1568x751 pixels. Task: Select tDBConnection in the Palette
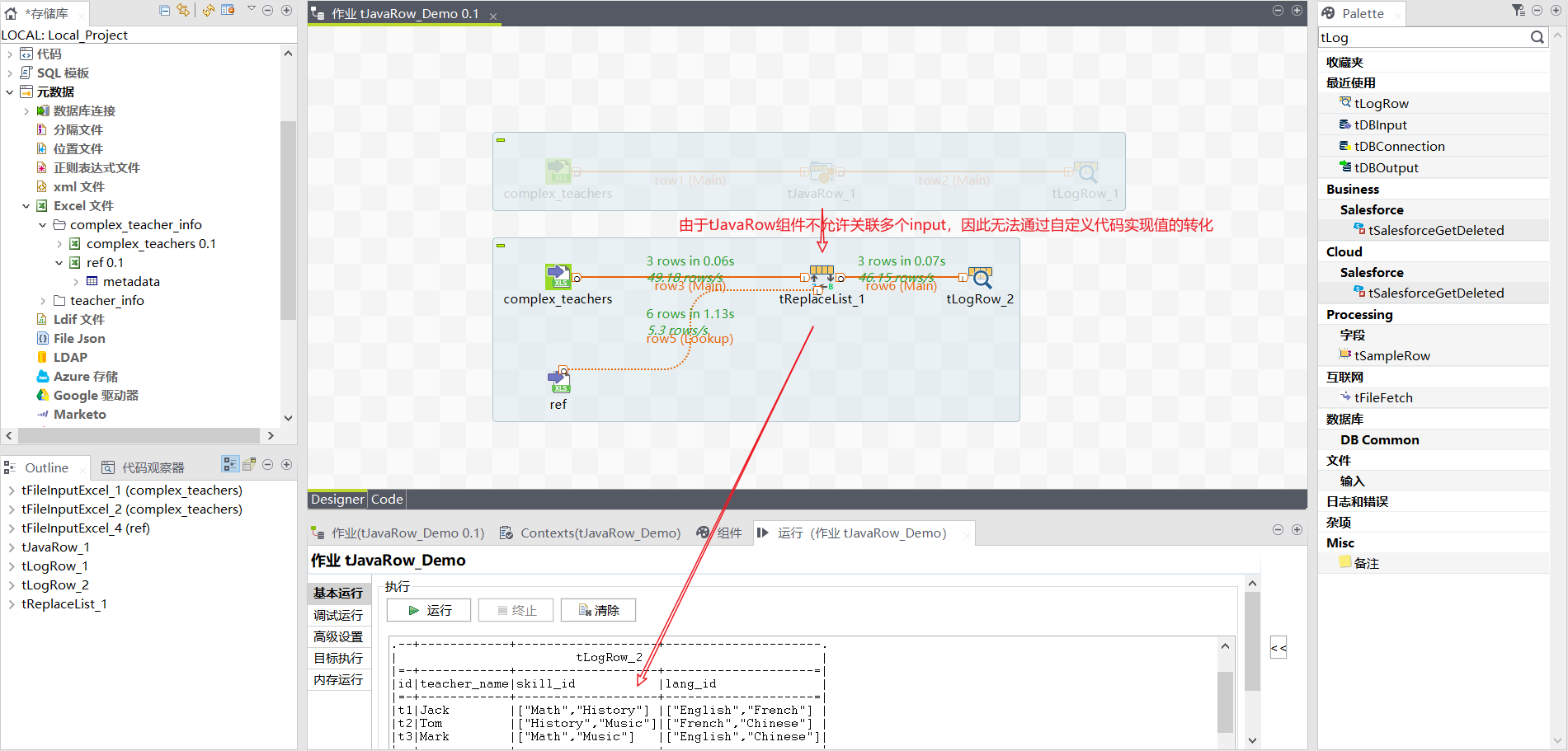coord(1397,146)
